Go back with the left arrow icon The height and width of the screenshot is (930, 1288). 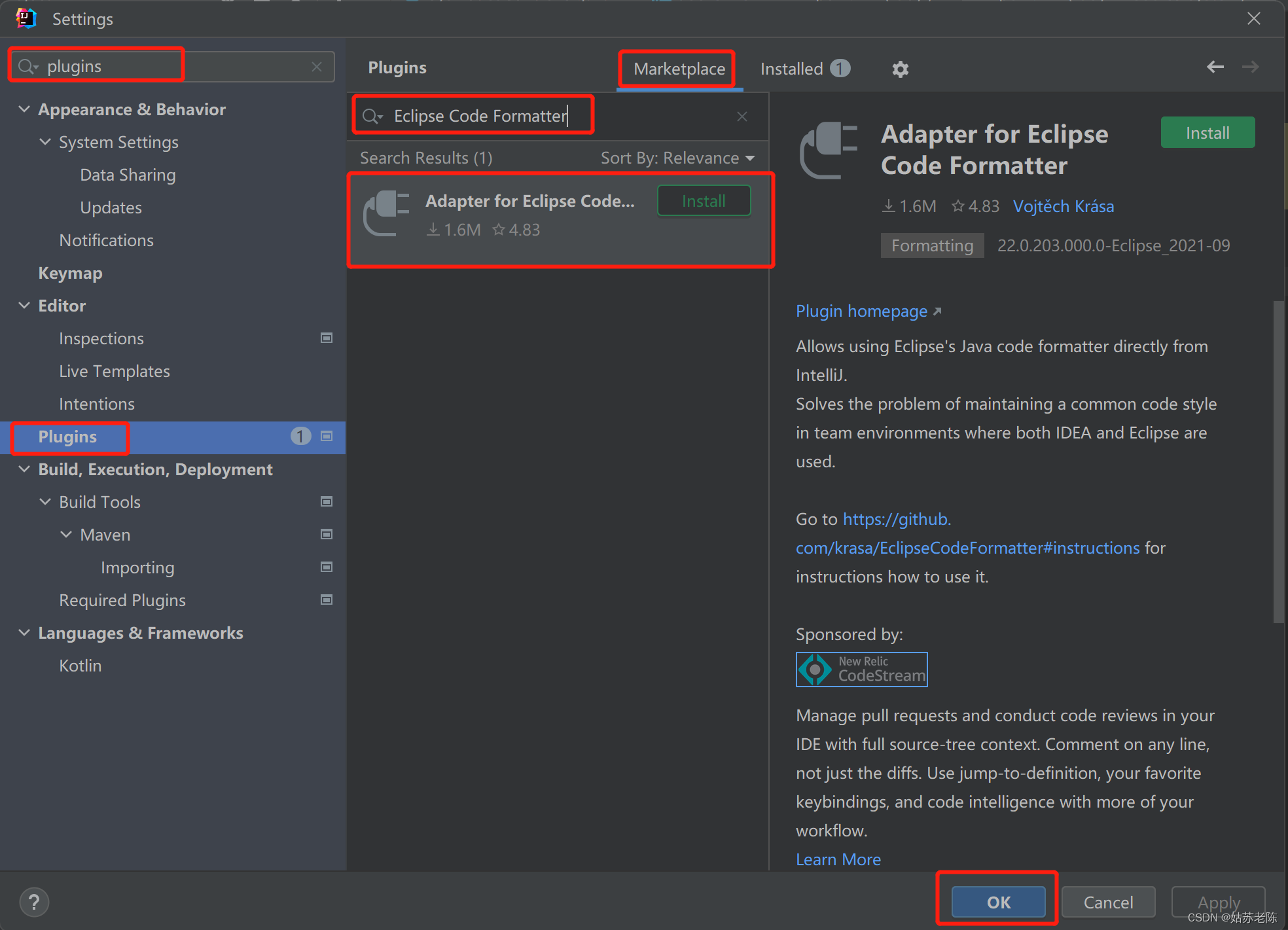tap(1215, 67)
